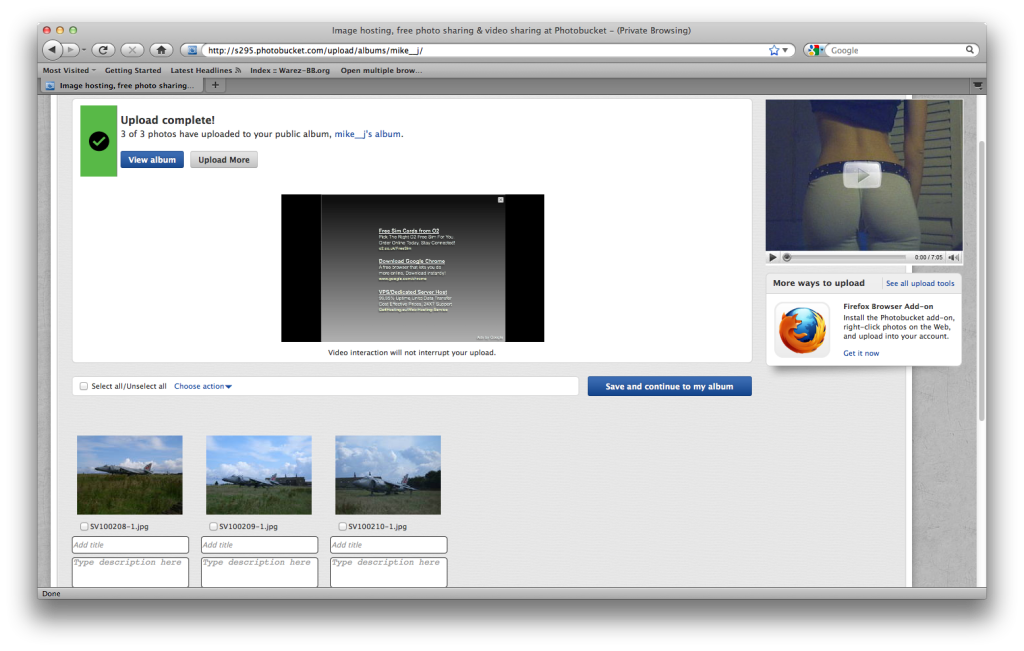The height and width of the screenshot is (651, 1024).
Task: Click the large play overlay on video
Action: pos(862,175)
